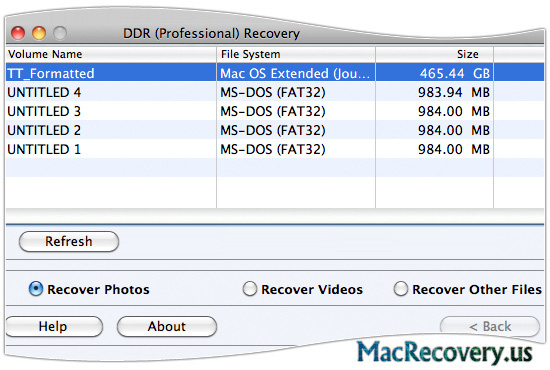
Task: Click the MacRecovery.us logo text
Action: pyautogui.click(x=444, y=352)
